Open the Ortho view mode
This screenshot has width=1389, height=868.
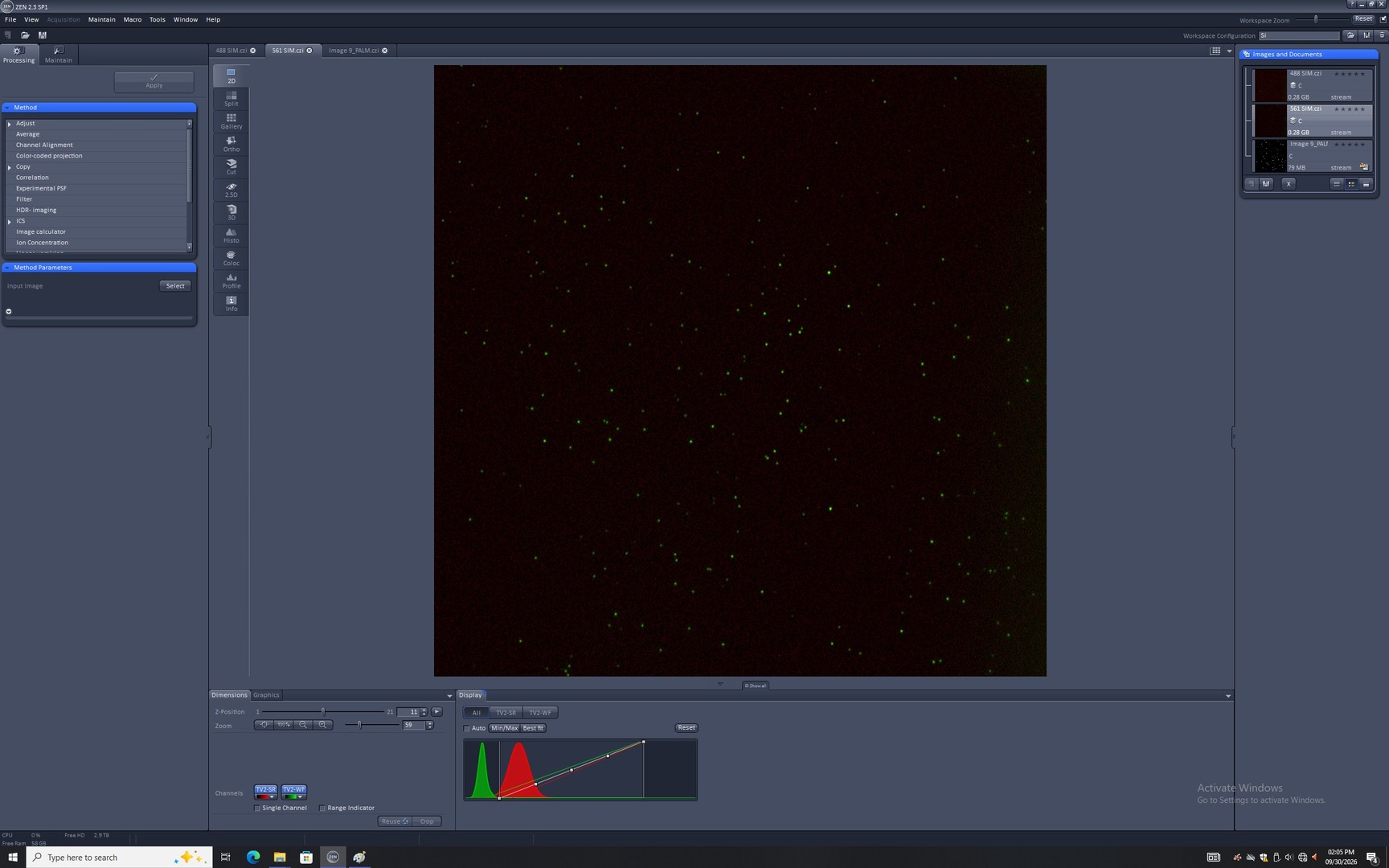[231, 144]
